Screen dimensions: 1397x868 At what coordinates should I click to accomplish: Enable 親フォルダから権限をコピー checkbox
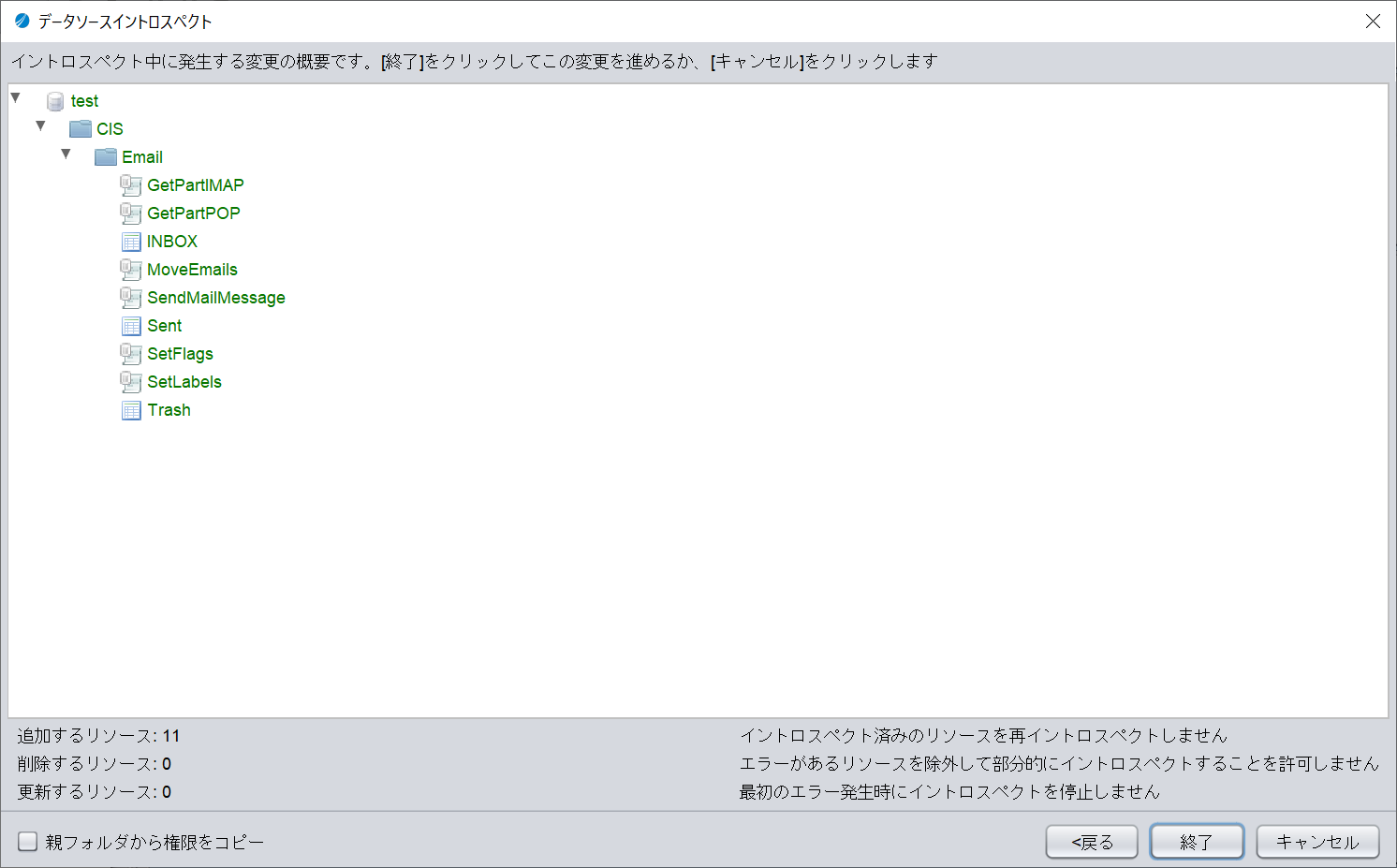tap(28, 842)
